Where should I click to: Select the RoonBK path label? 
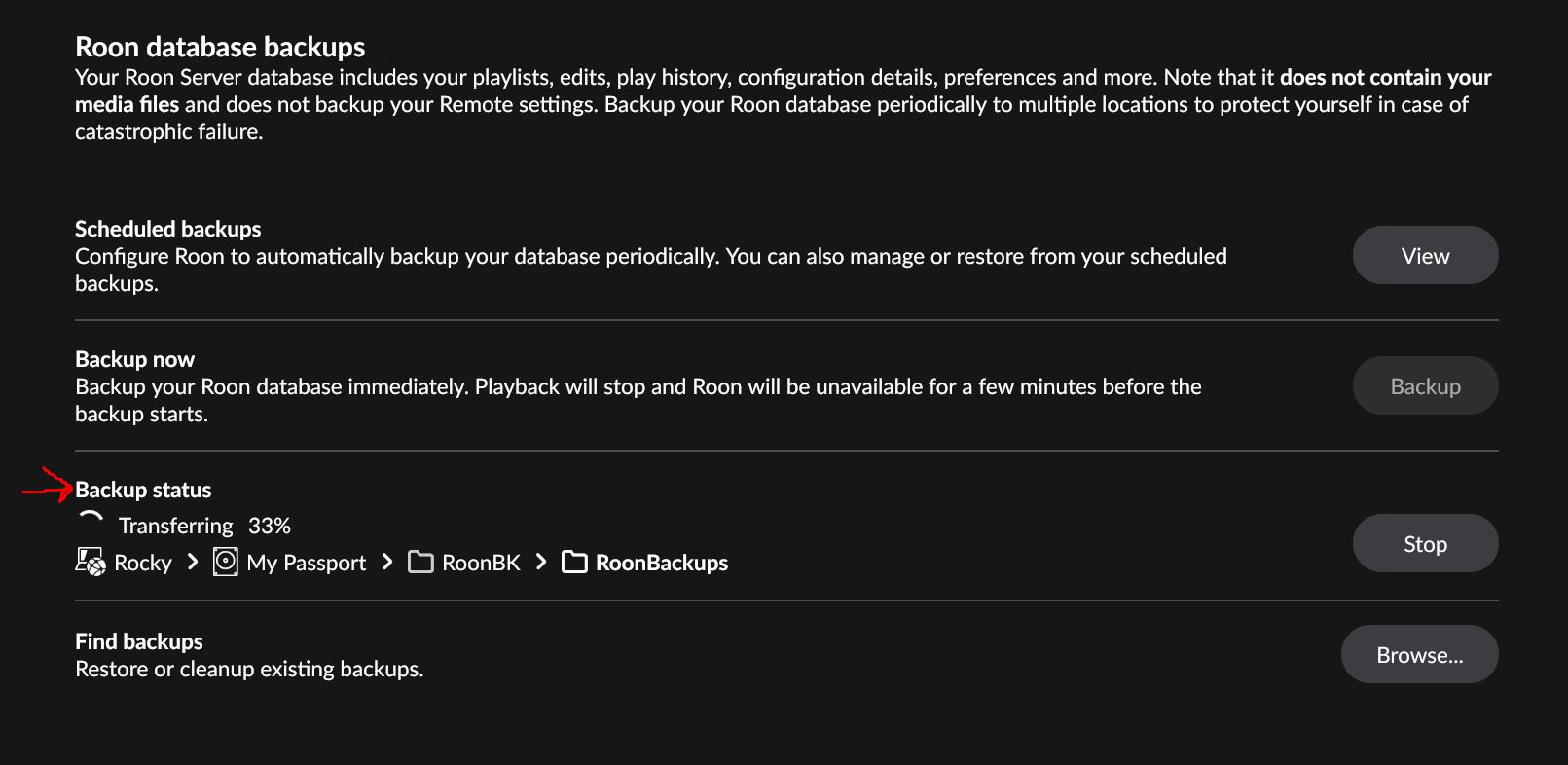[x=481, y=563]
